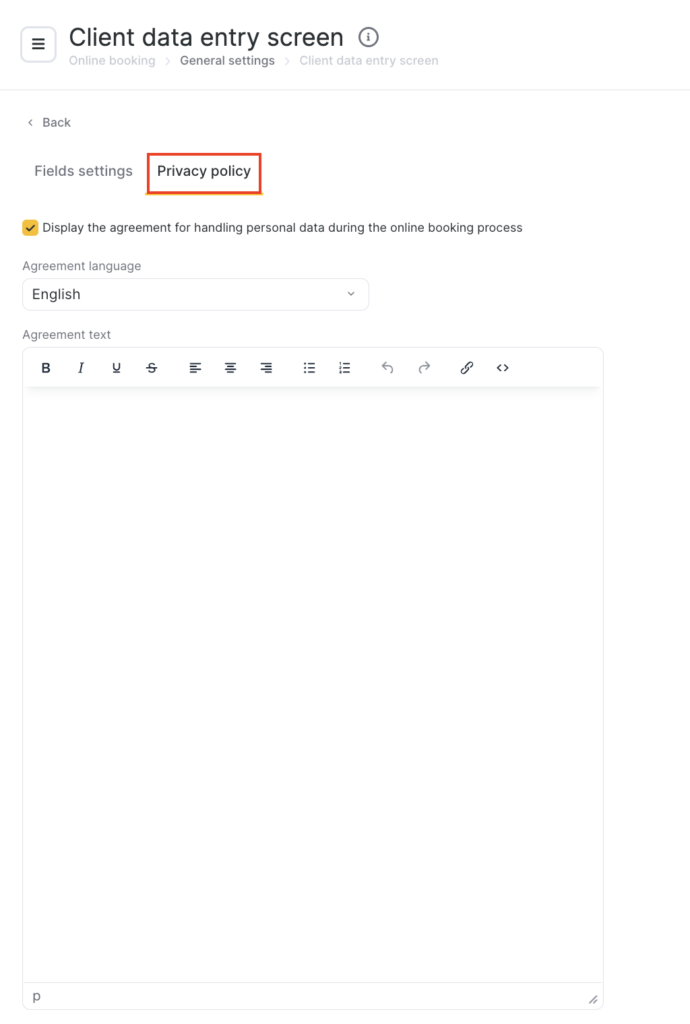Insert a hyperlink into agreement
Screen dimensions: 690x1024
(466, 368)
